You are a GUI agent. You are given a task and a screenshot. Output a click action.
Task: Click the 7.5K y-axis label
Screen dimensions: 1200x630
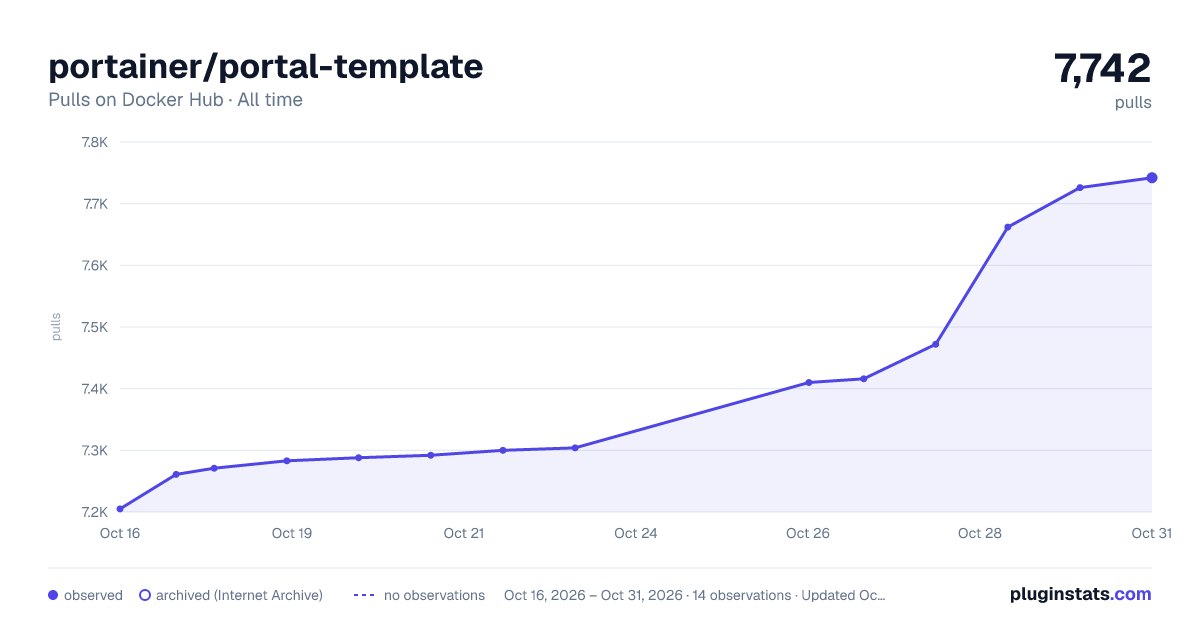click(94, 327)
